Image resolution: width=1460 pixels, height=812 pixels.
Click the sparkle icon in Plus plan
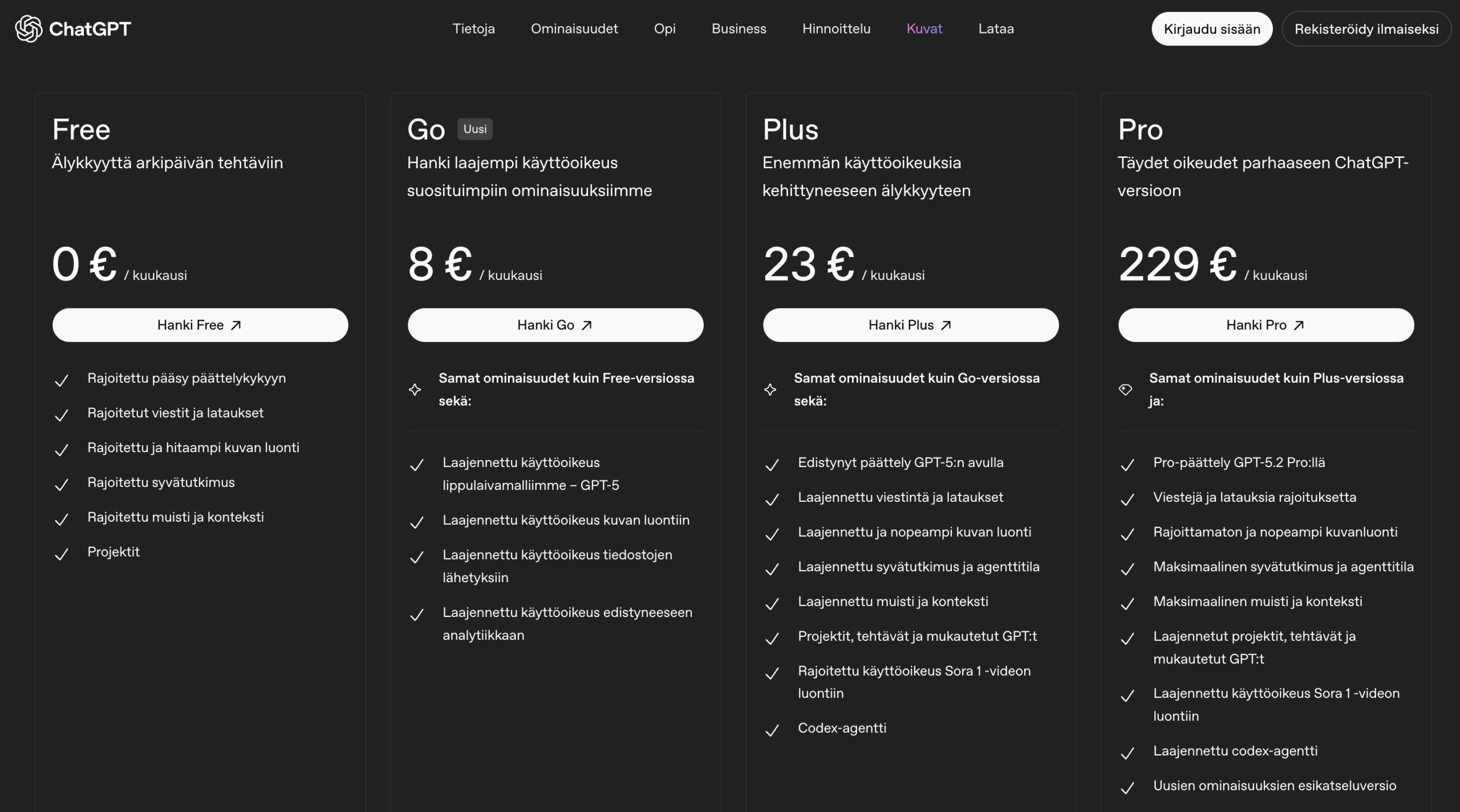click(x=770, y=389)
